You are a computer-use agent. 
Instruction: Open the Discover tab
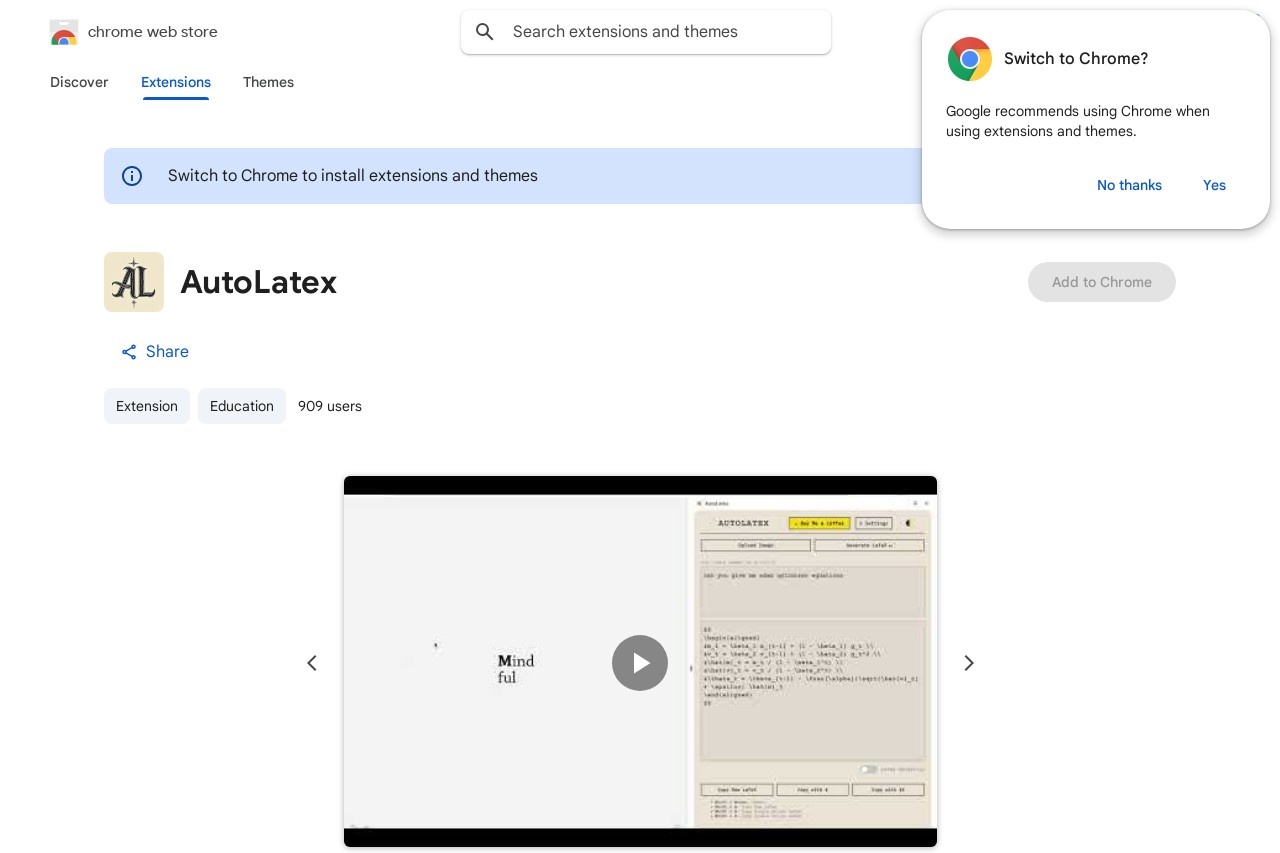point(79,82)
